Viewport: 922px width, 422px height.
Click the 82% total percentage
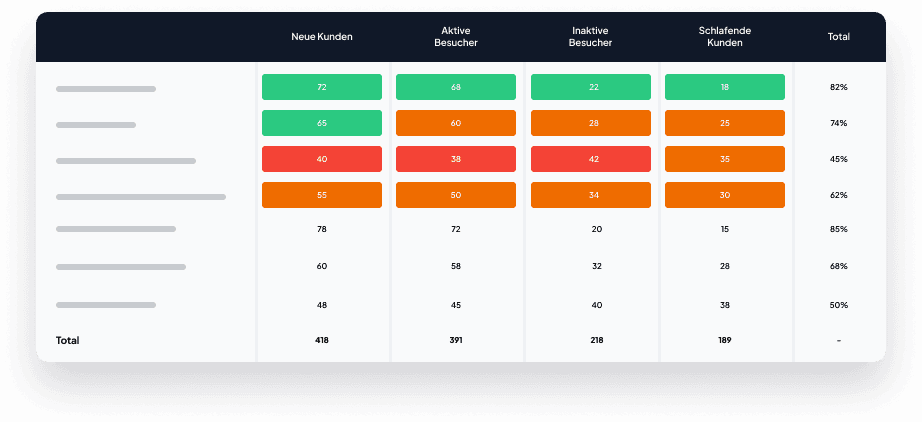tap(838, 87)
